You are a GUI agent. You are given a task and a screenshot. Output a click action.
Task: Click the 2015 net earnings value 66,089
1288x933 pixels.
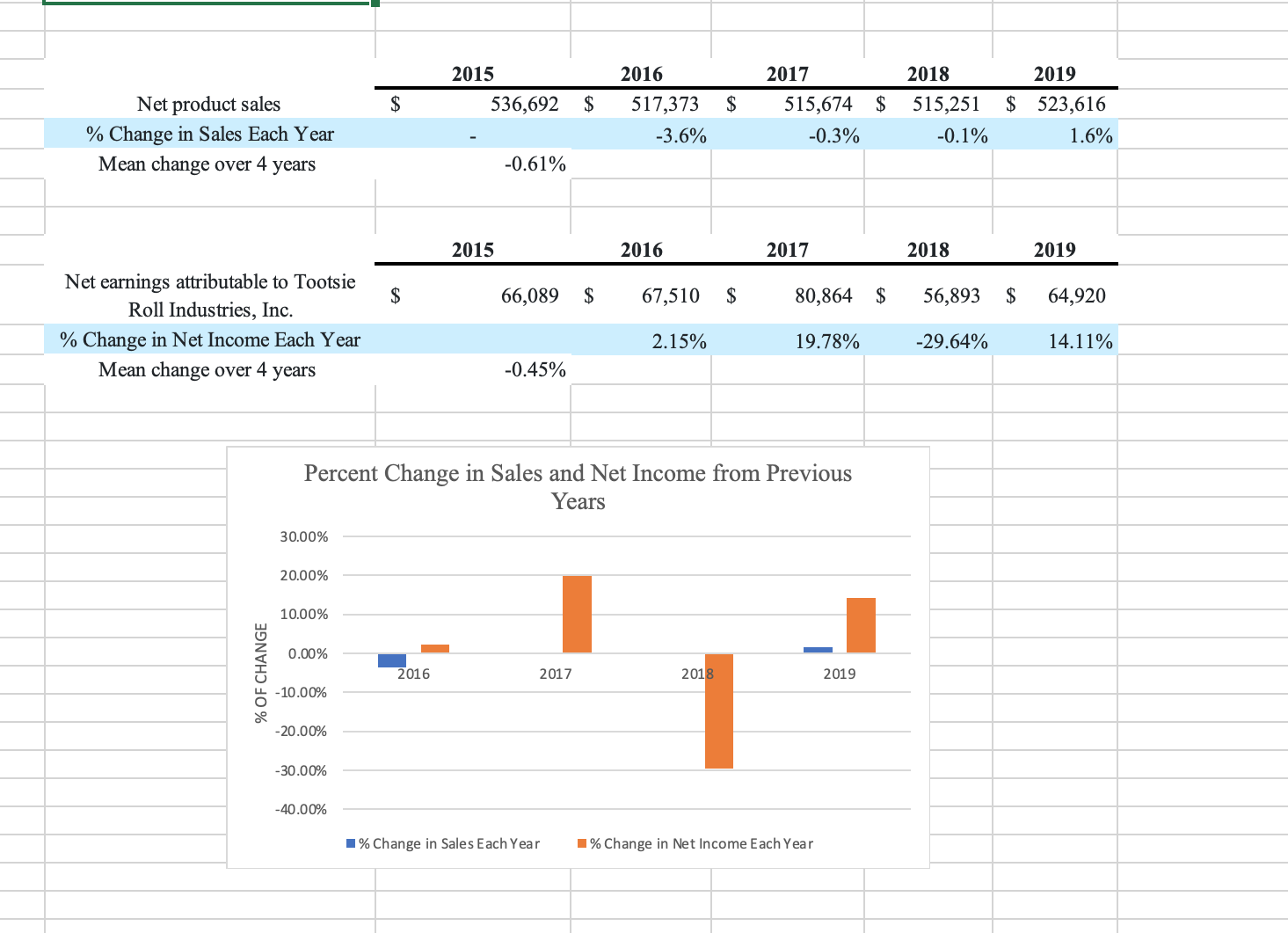point(529,295)
